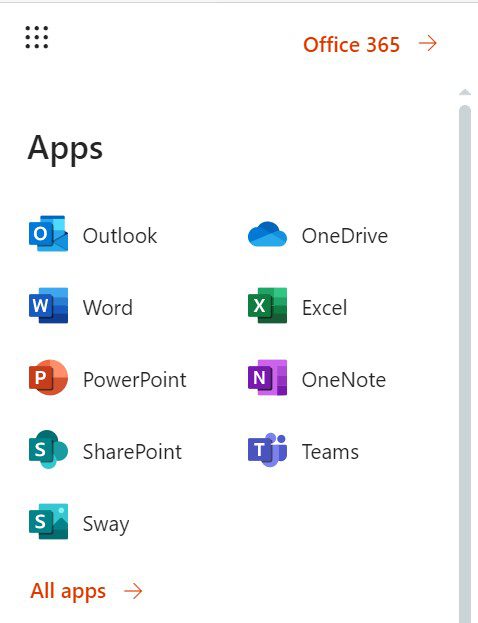The width and height of the screenshot is (478, 623).
Task: Click the Sway app icon
Action: pyautogui.click(x=48, y=521)
